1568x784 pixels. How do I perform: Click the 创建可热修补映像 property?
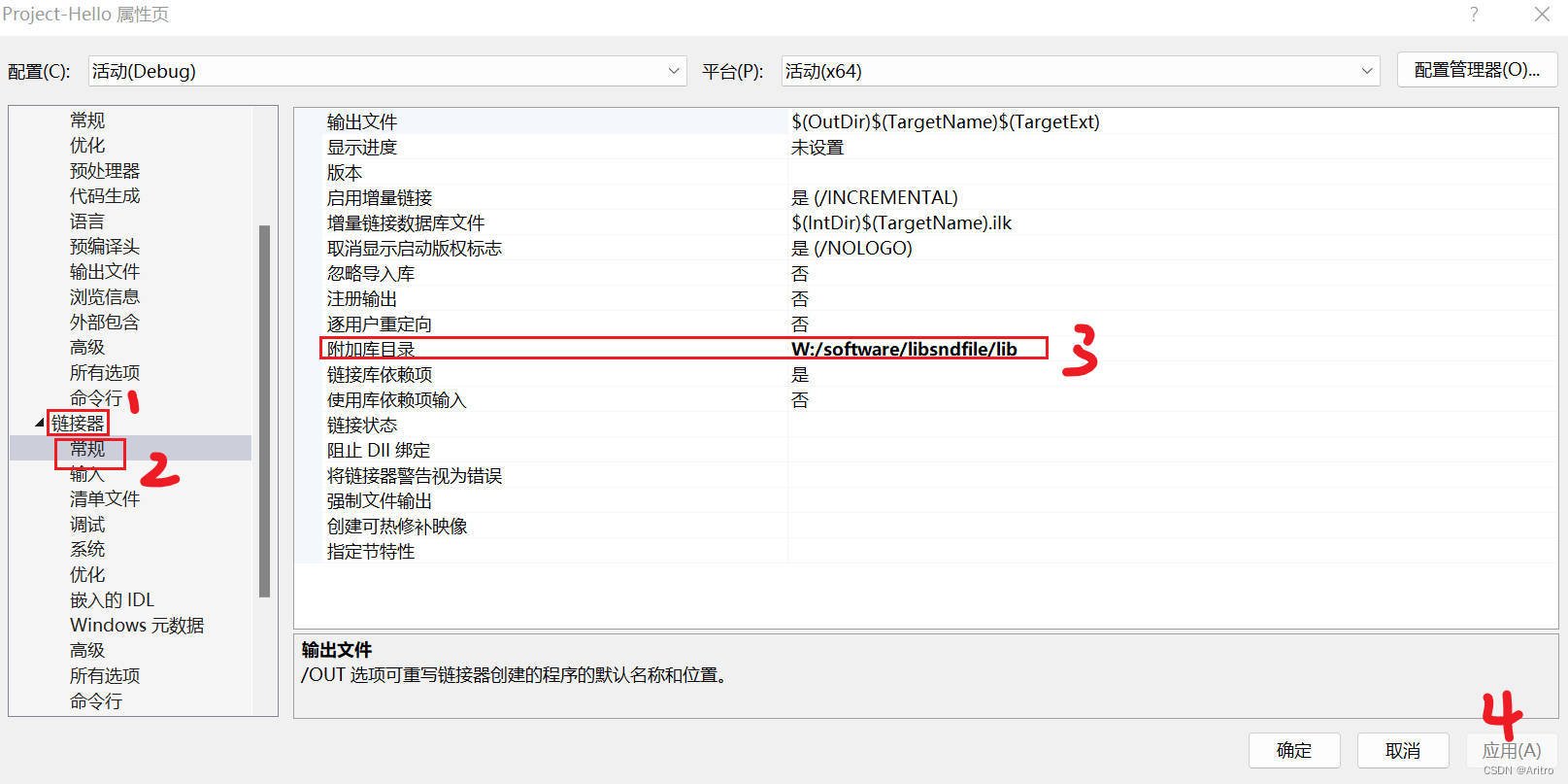(397, 527)
